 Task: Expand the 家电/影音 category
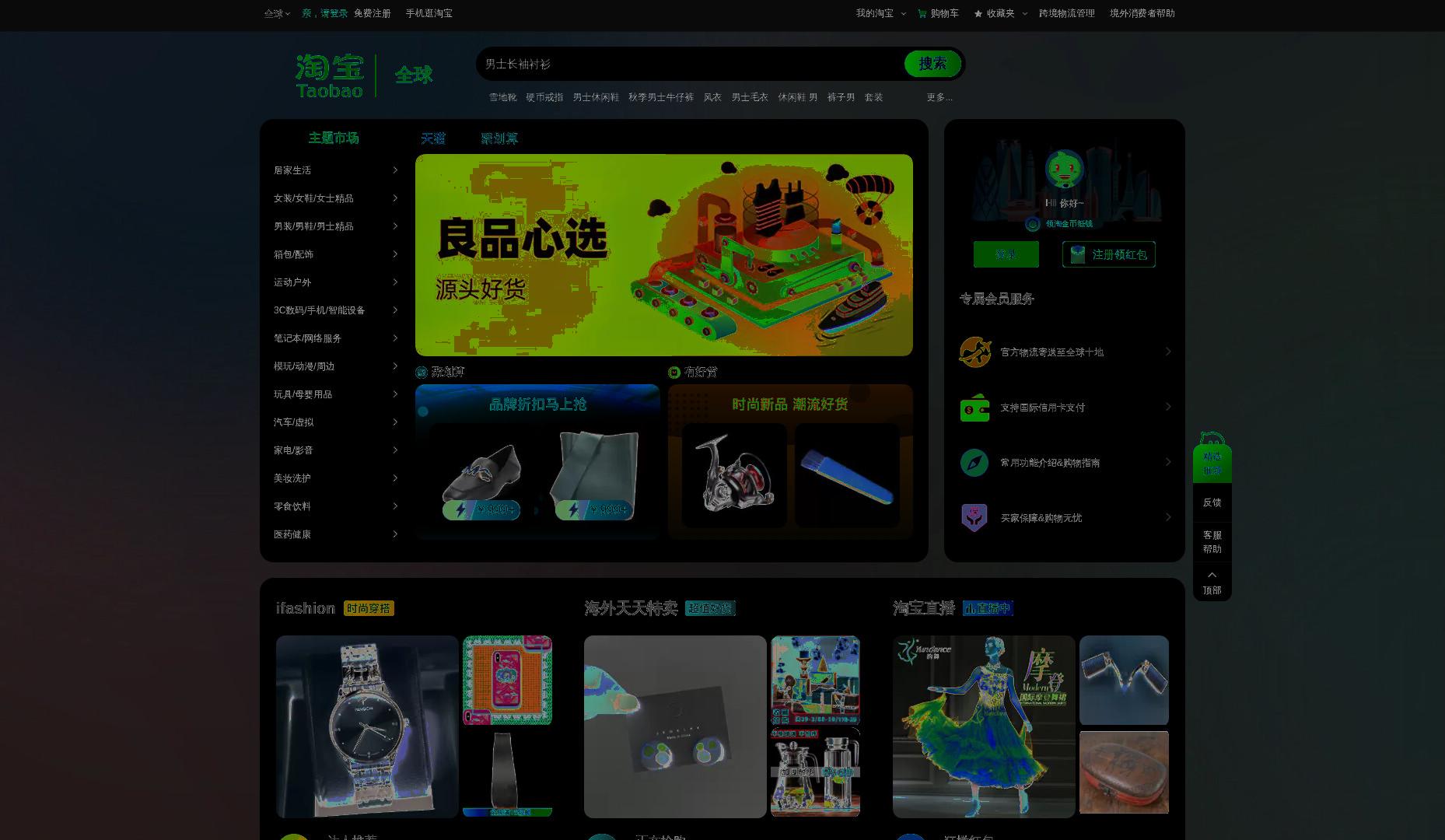pos(336,450)
